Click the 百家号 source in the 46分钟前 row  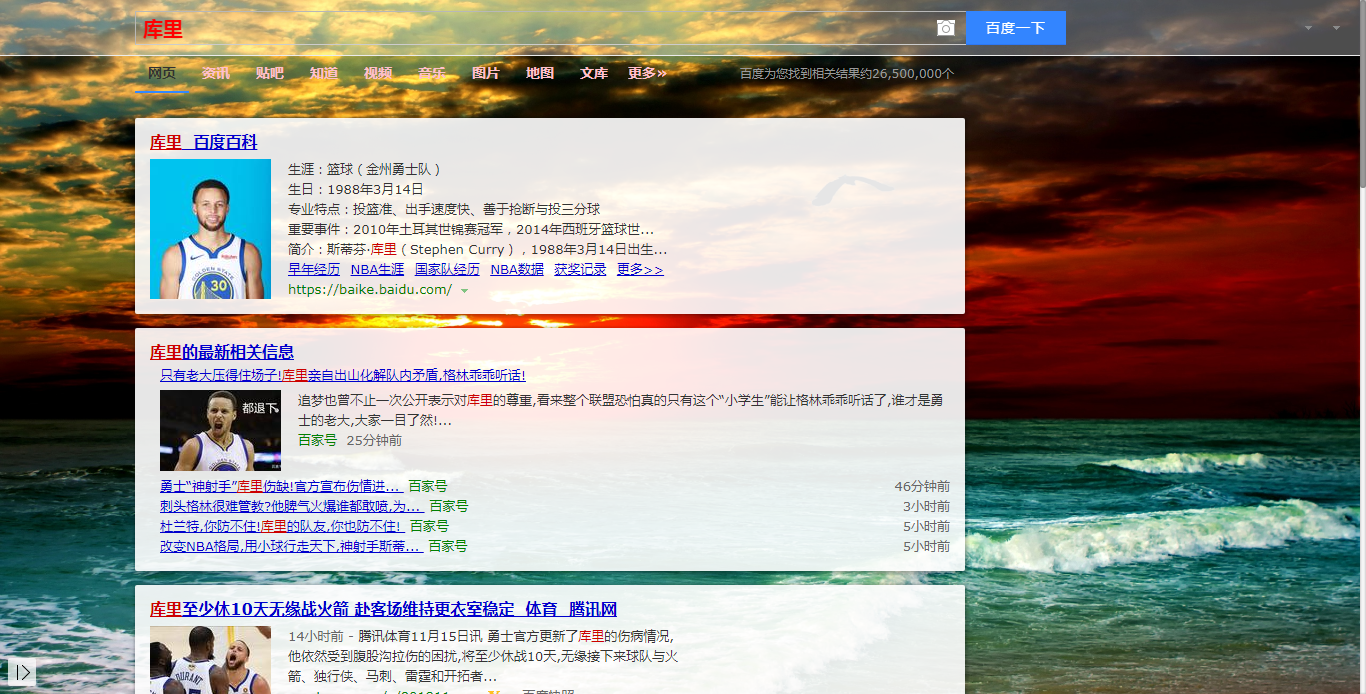pyautogui.click(x=428, y=486)
